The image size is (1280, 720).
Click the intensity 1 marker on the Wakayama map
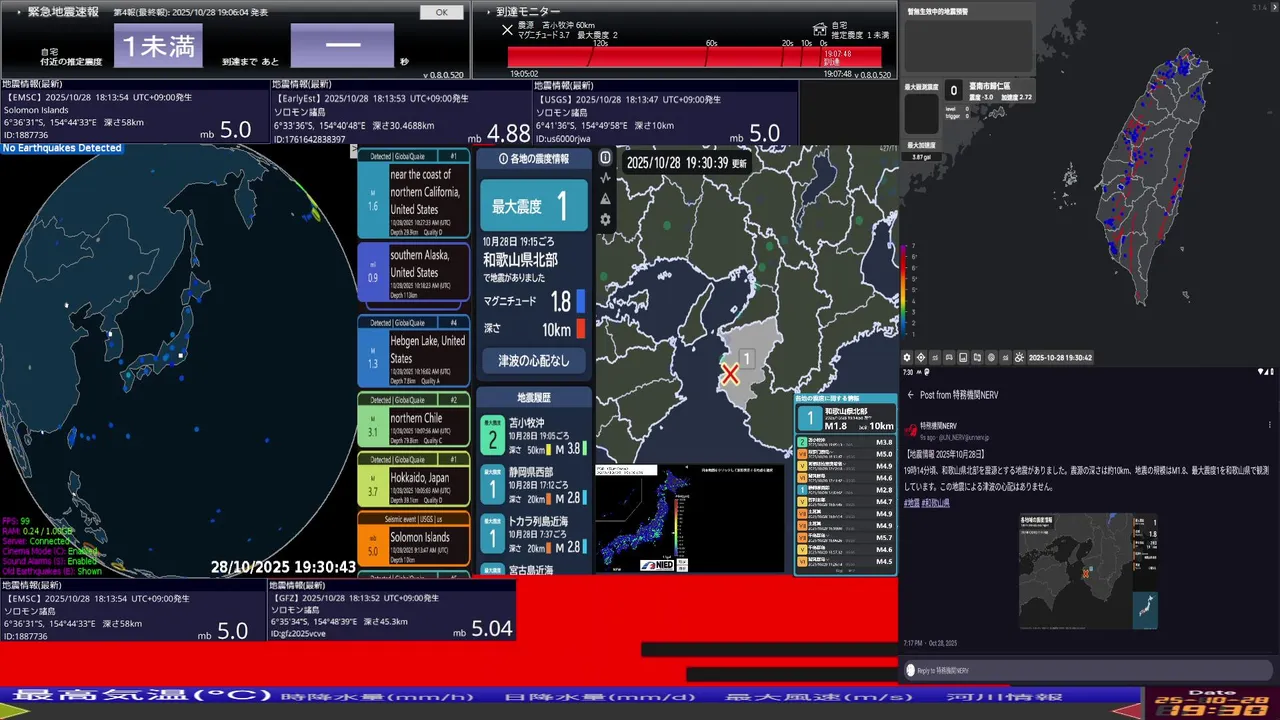pyautogui.click(x=745, y=358)
